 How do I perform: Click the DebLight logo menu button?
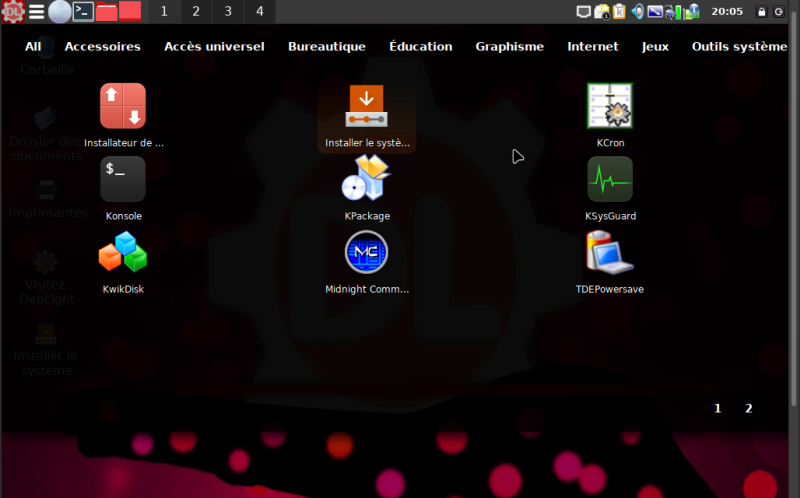pyautogui.click(x=12, y=12)
